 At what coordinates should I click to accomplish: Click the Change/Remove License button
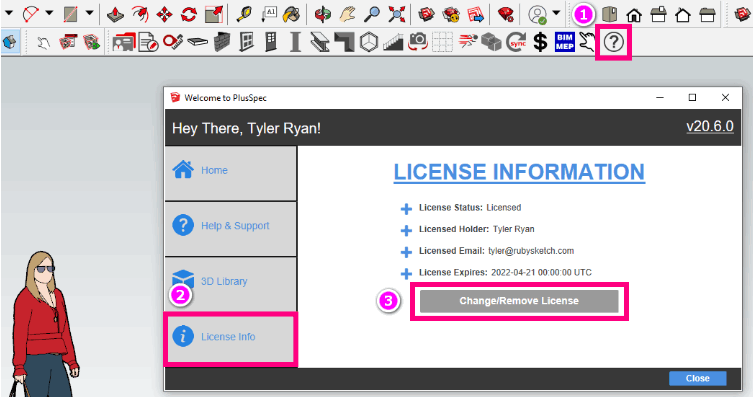pyautogui.click(x=519, y=301)
